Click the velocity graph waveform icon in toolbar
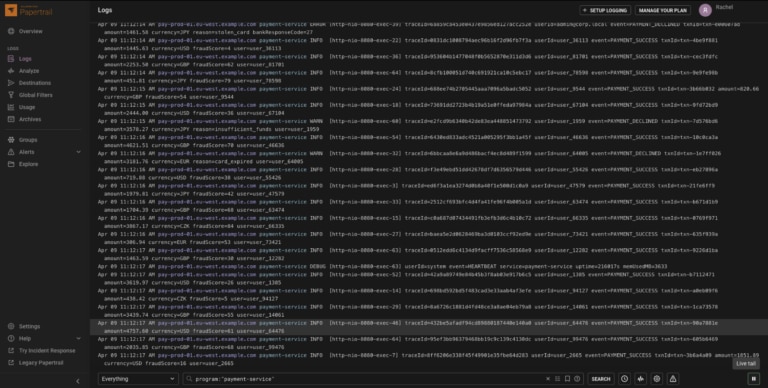The image size is (768, 388). click(641, 379)
